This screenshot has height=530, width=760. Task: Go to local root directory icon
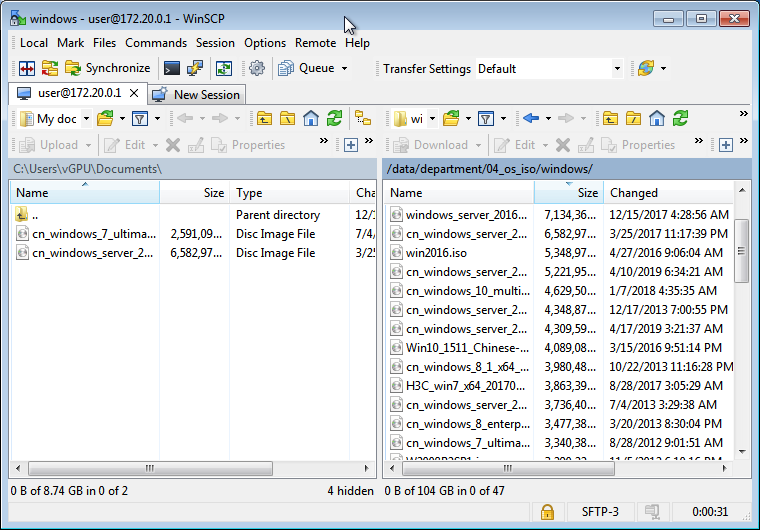[x=287, y=119]
